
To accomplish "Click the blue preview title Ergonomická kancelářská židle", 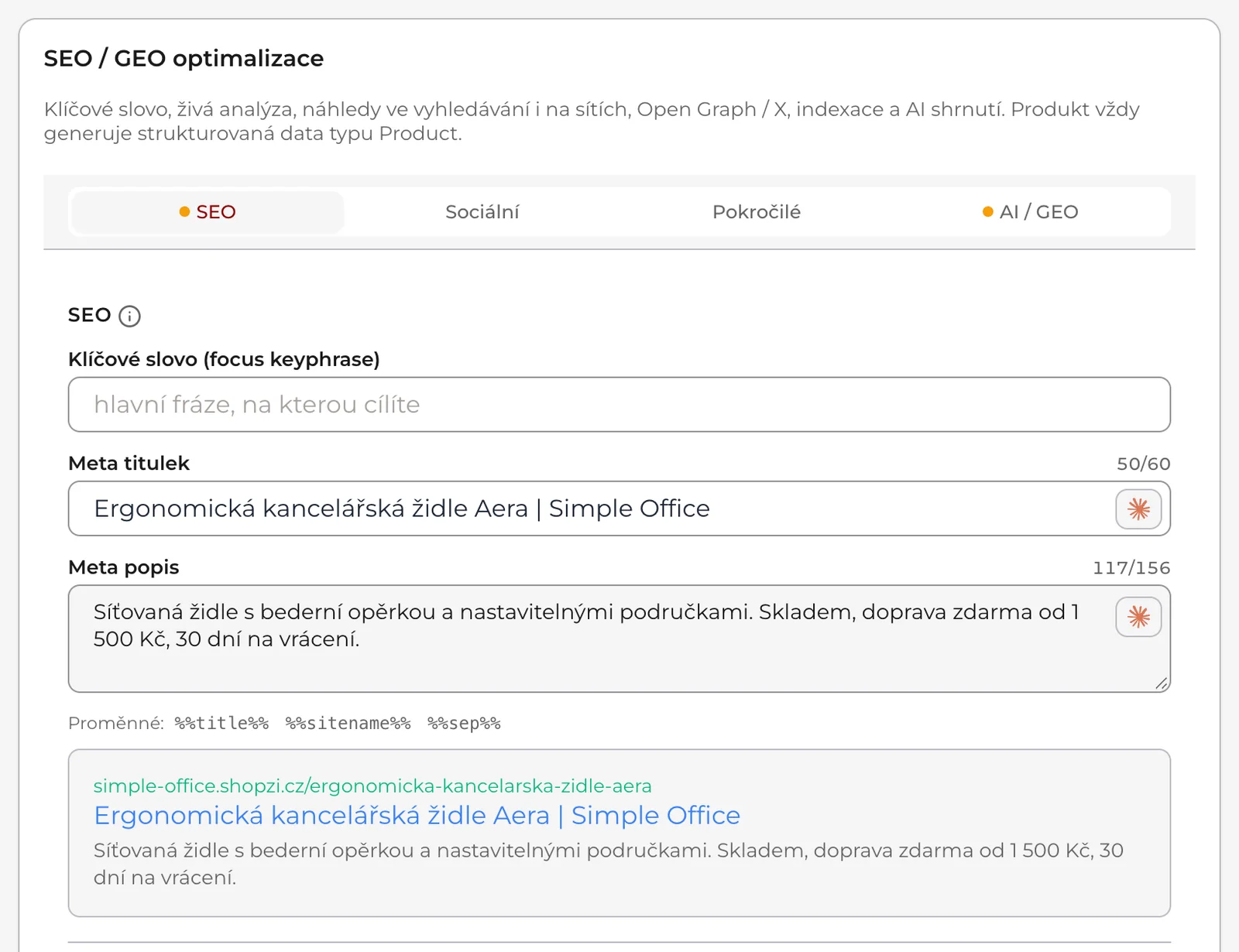I will click(417, 815).
